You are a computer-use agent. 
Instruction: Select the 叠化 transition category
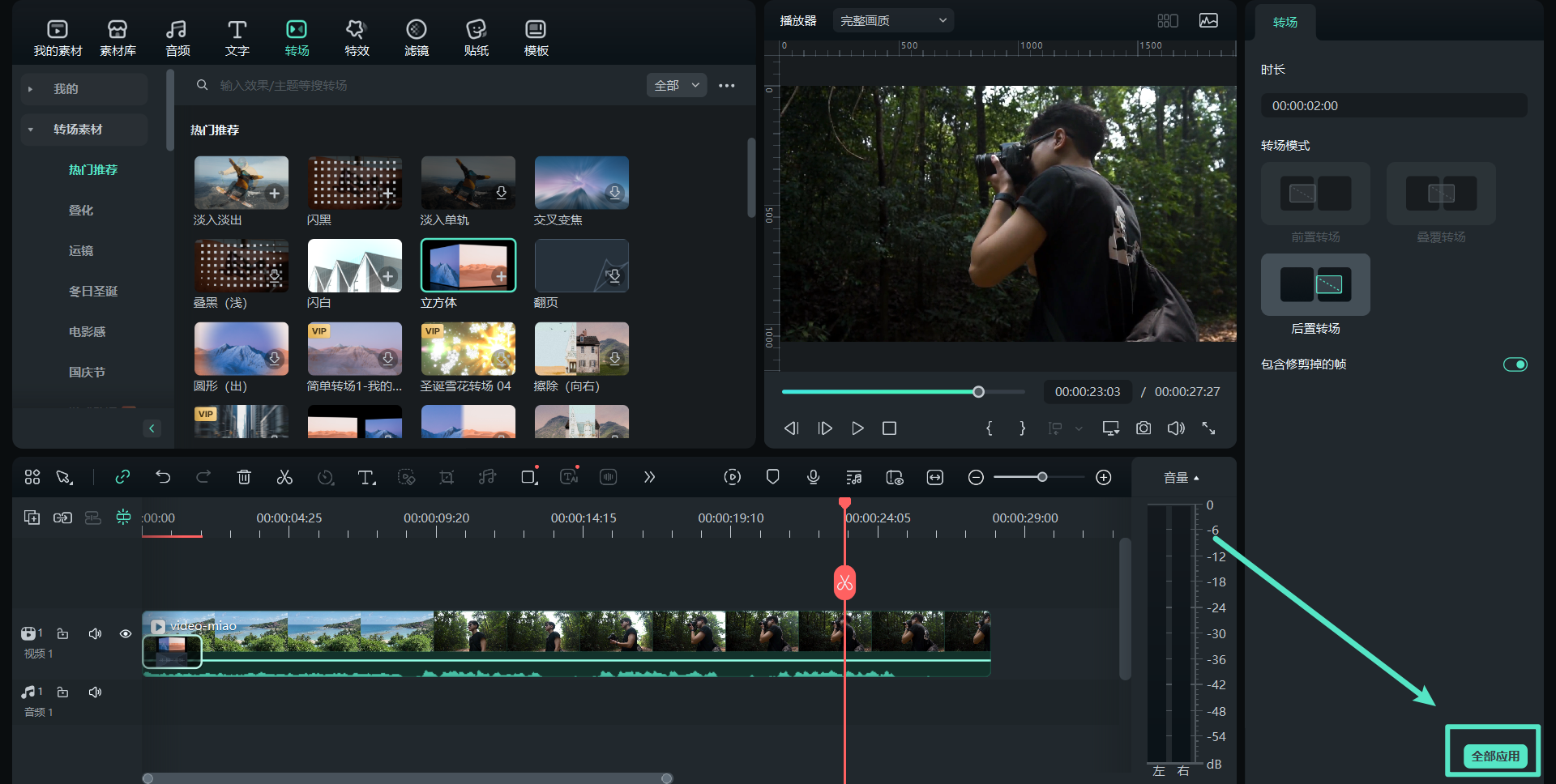(x=81, y=211)
